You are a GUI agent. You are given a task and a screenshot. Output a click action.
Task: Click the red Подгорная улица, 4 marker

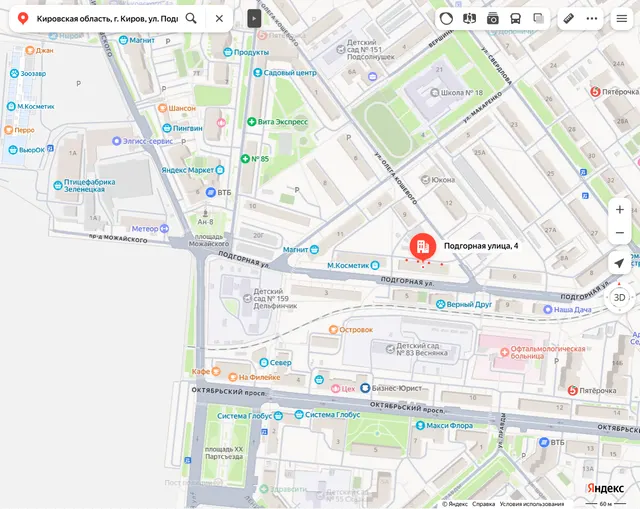pyautogui.click(x=423, y=247)
